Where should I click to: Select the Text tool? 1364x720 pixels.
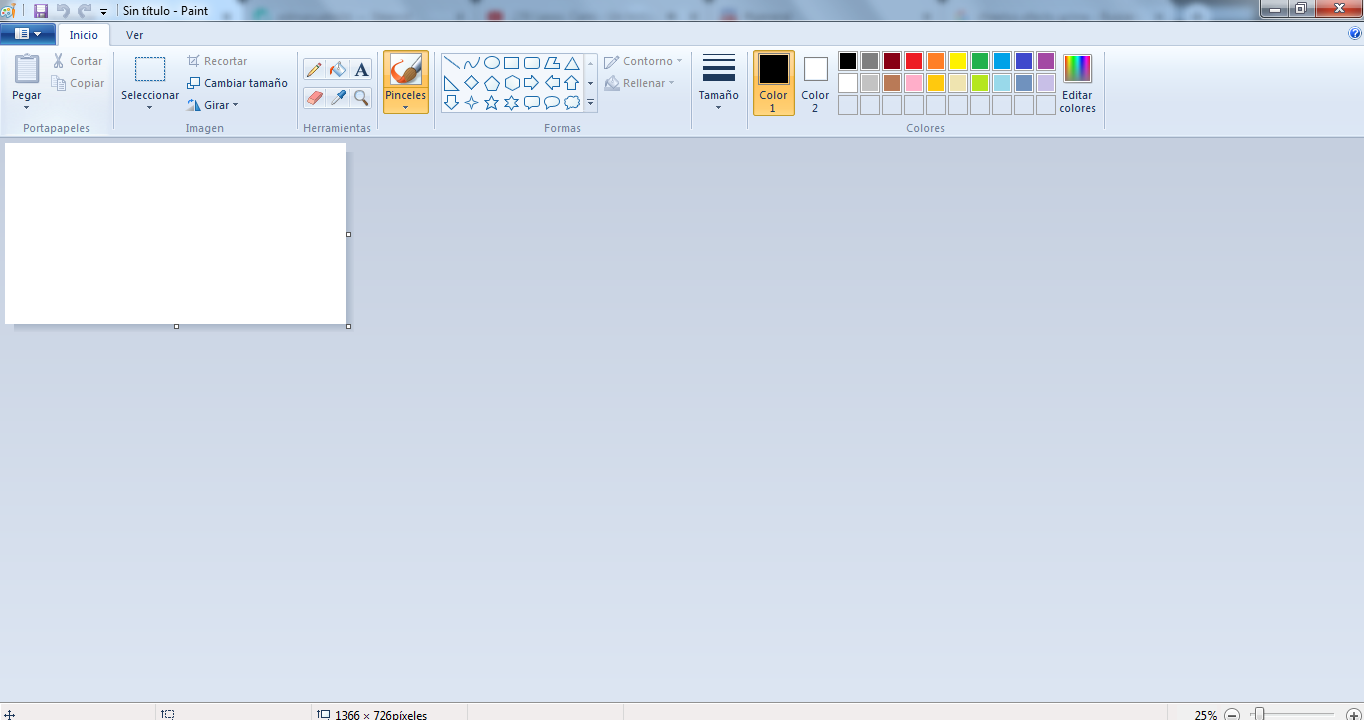click(x=362, y=69)
